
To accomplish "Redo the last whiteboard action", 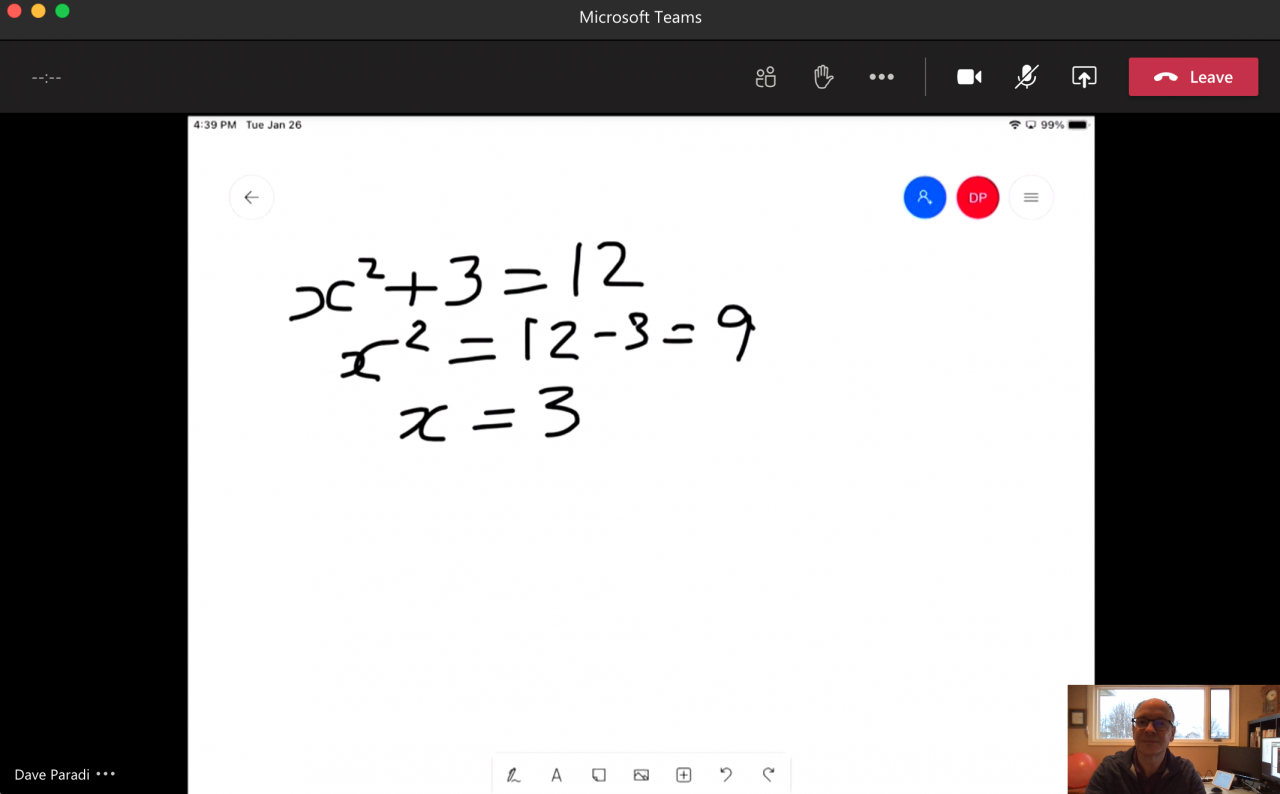I will [768, 774].
